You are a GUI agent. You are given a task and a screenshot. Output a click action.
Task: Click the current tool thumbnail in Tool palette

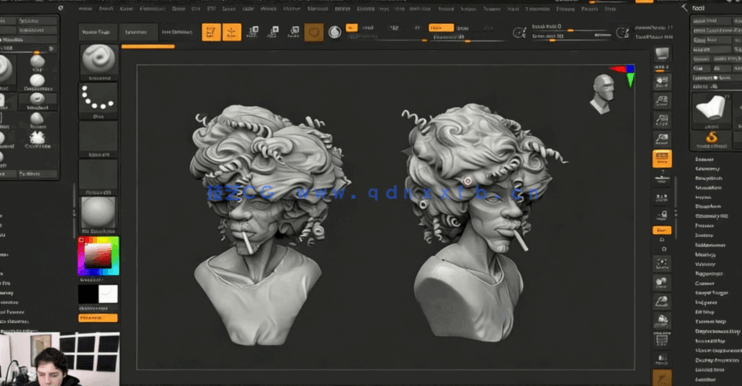pyautogui.click(x=712, y=110)
